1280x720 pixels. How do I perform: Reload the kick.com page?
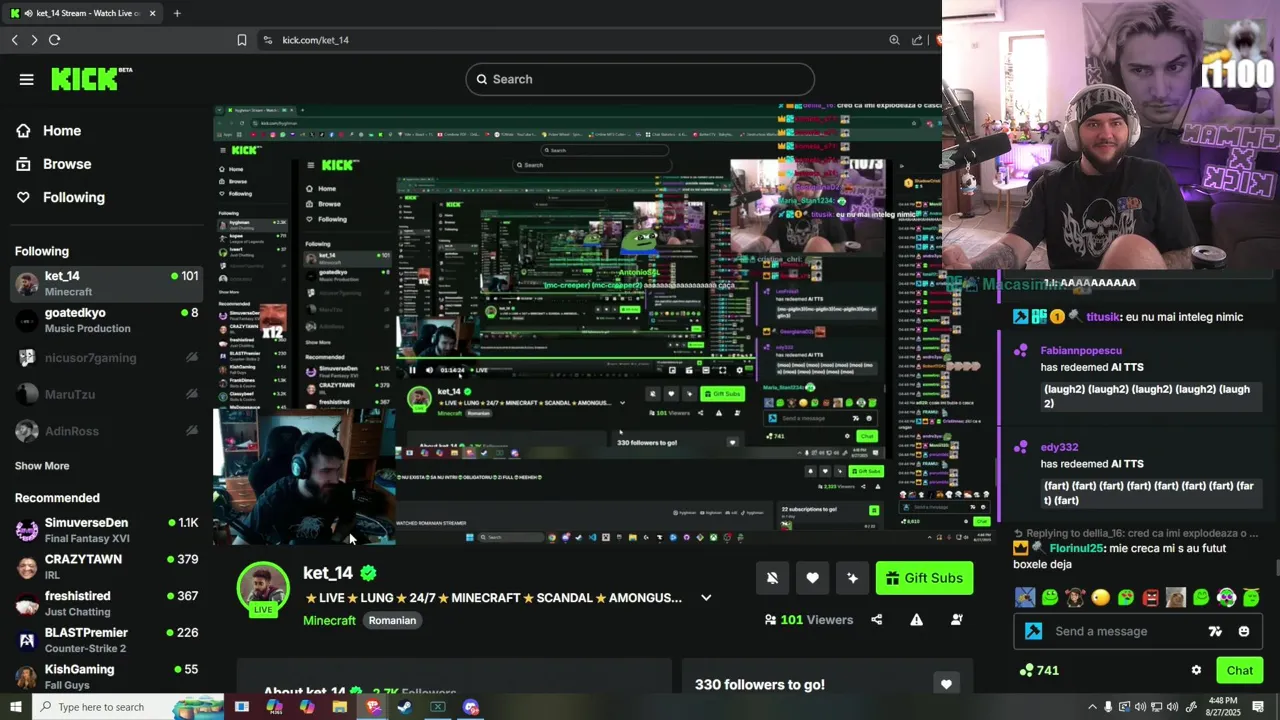[55, 40]
